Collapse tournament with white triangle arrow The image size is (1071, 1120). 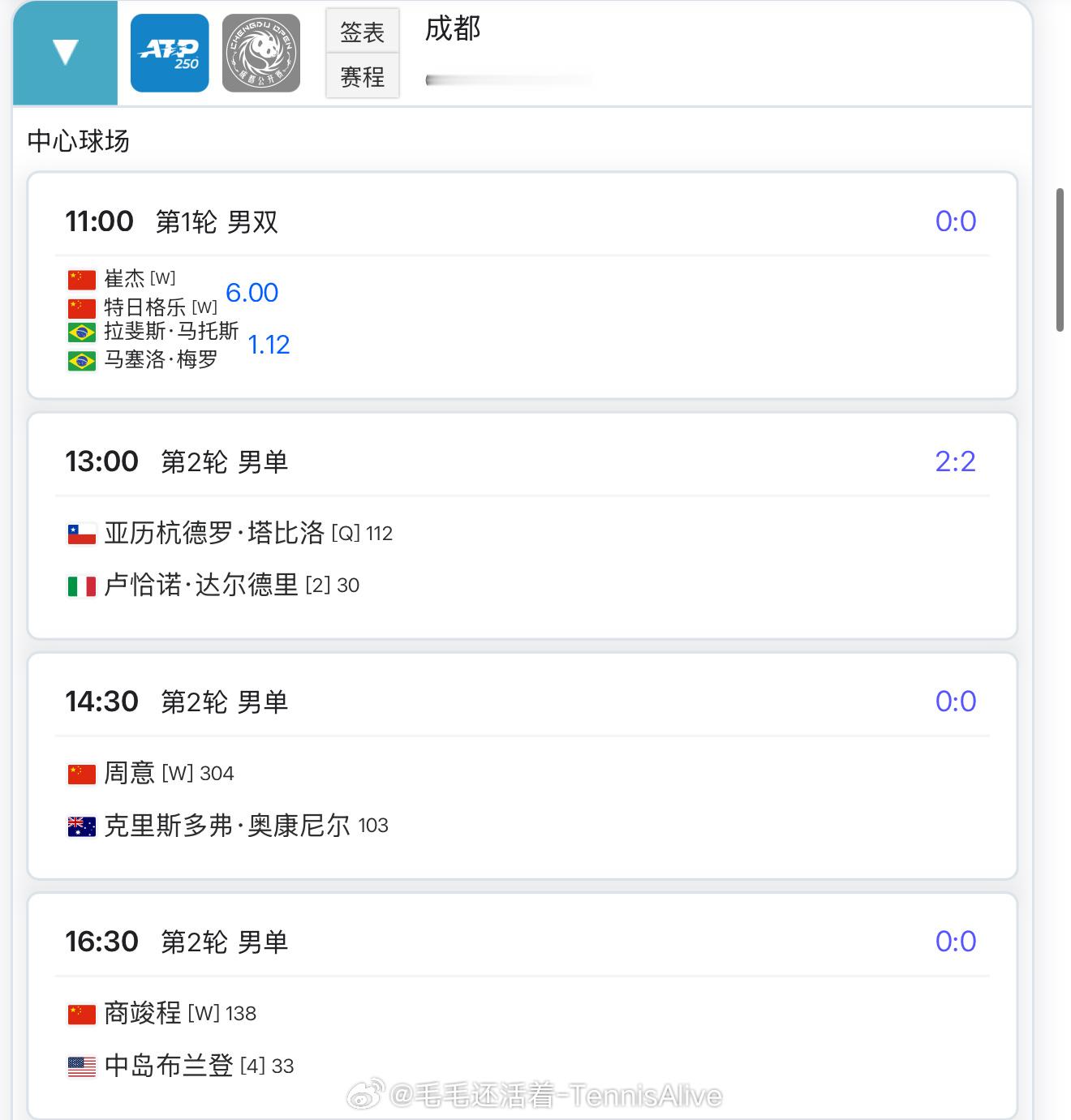[65, 53]
